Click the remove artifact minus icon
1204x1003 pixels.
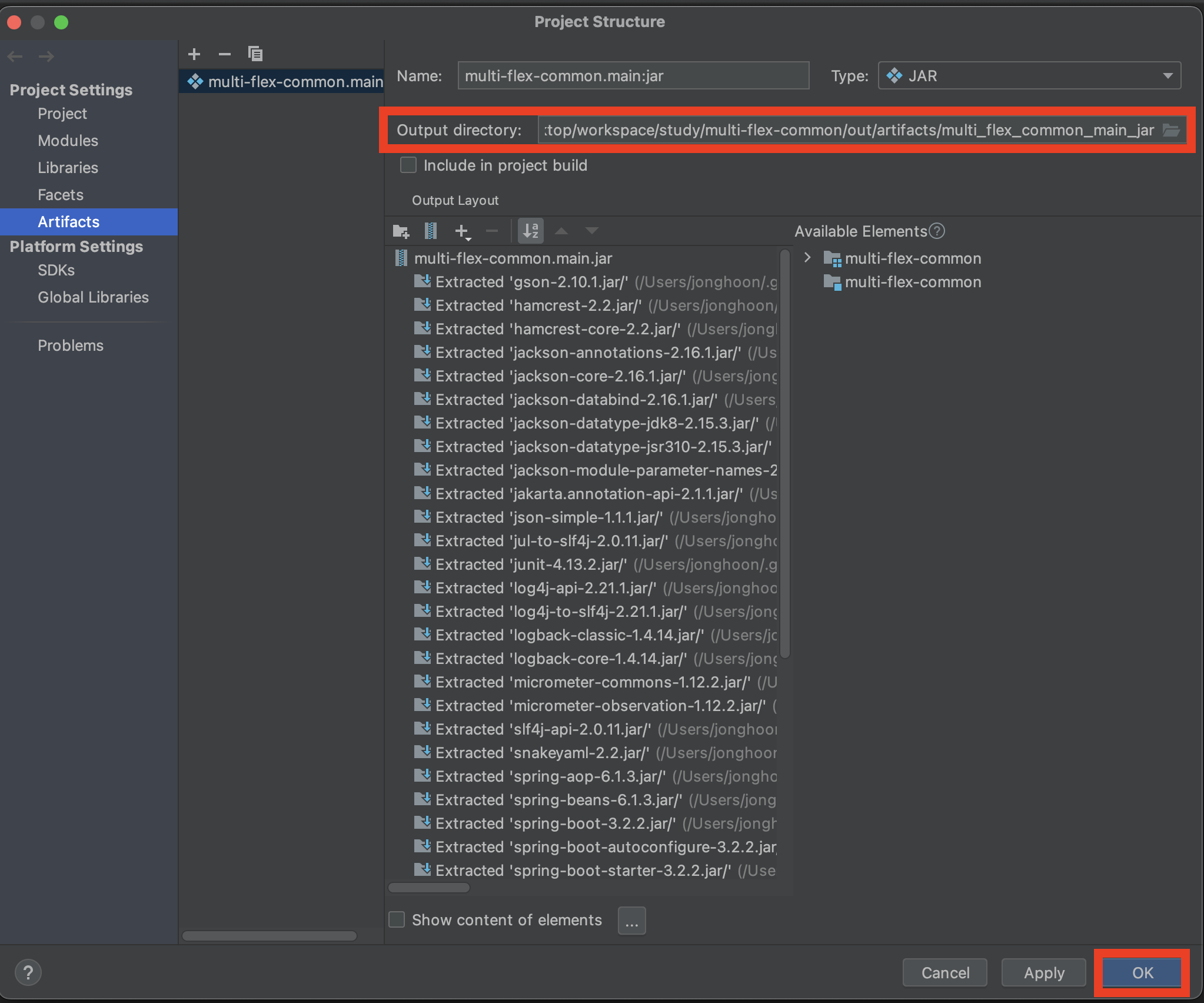point(224,54)
